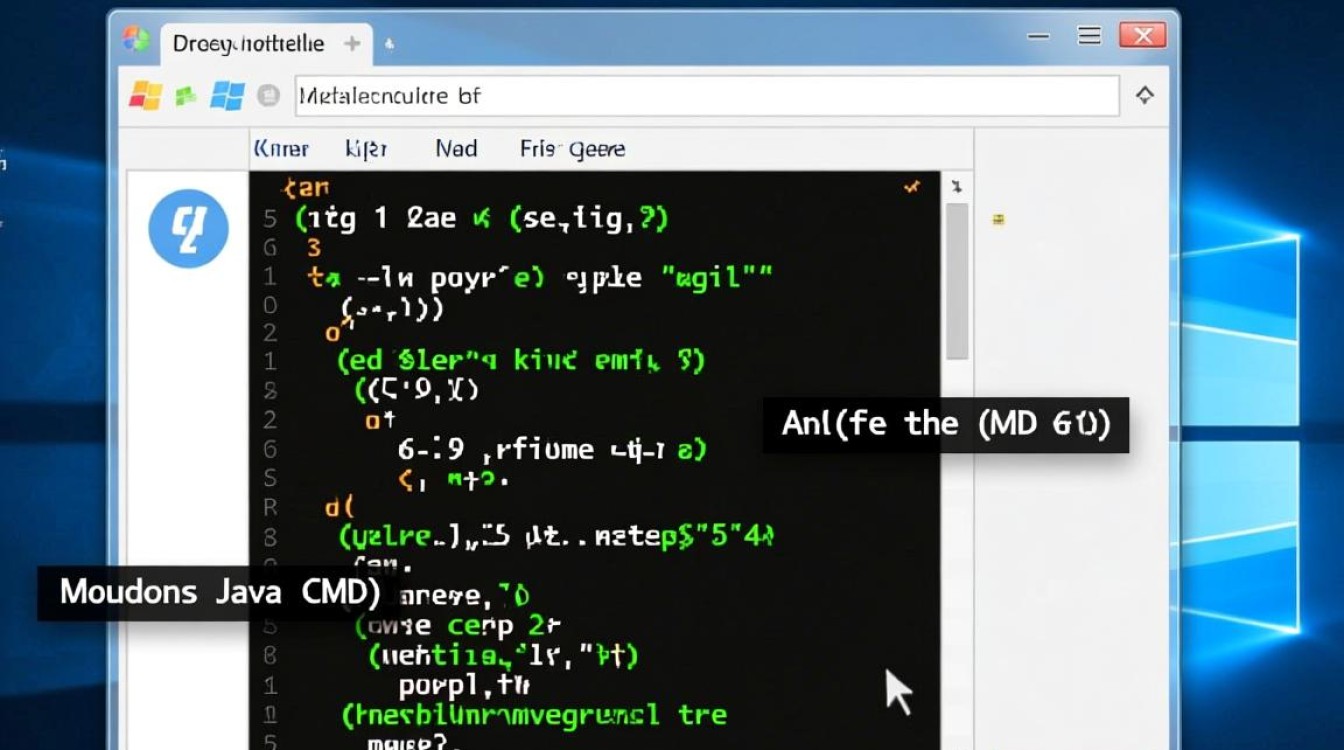Click the small pin icon above the scrollbar
This screenshot has height=750, width=1344.
pyautogui.click(x=956, y=187)
